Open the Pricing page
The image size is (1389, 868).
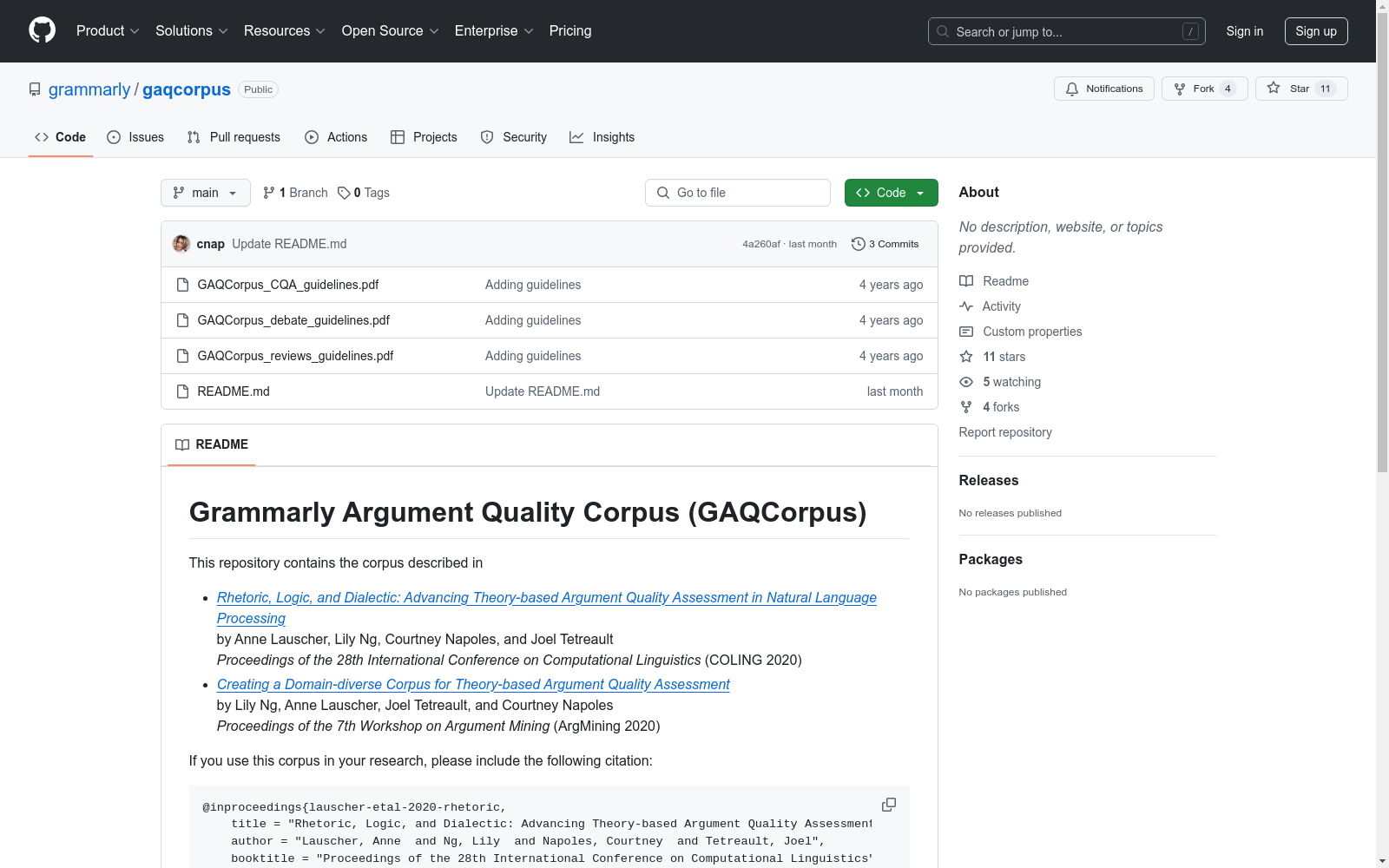click(570, 31)
